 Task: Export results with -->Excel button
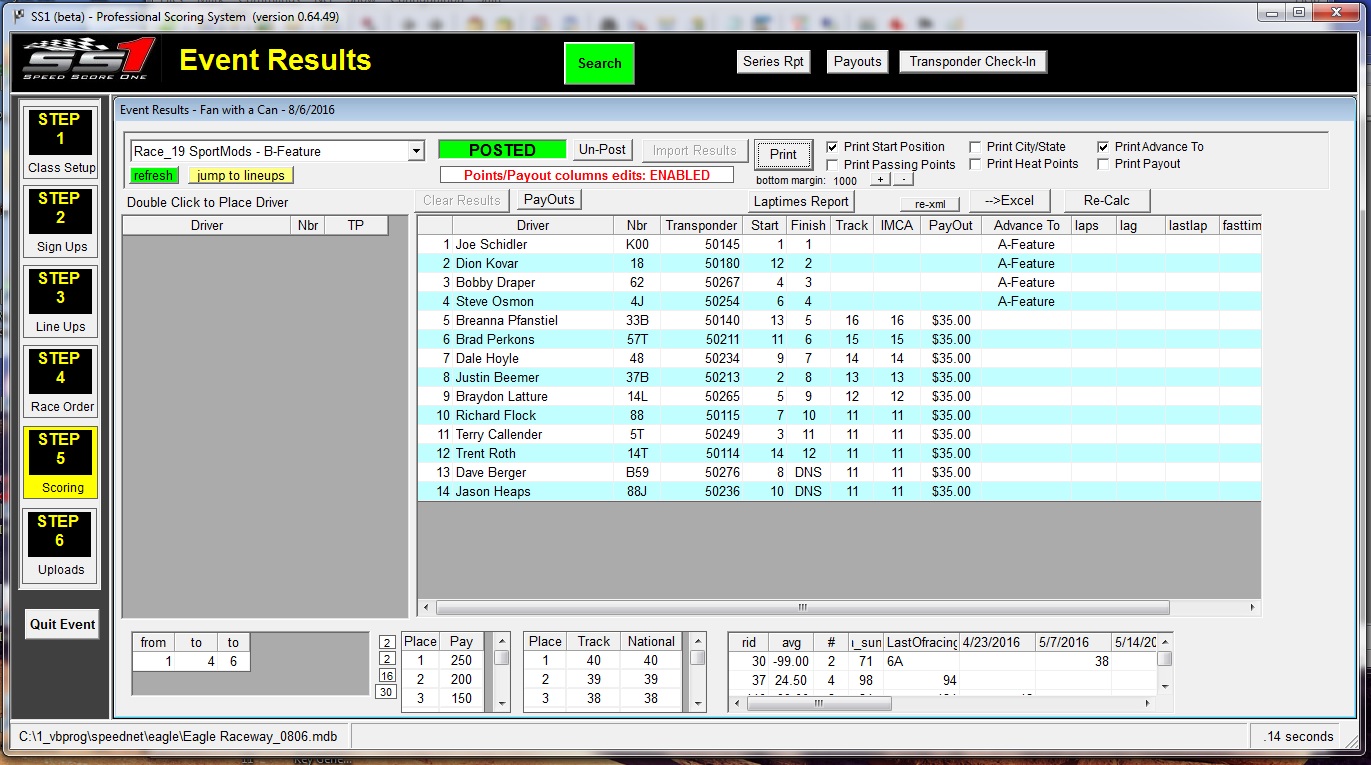[1009, 201]
